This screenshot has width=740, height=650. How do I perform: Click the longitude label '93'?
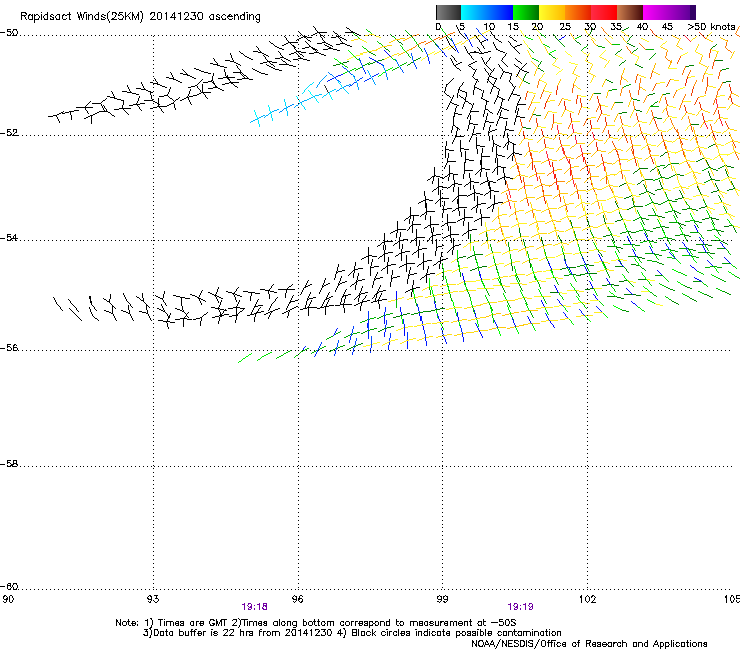[x=153, y=599]
